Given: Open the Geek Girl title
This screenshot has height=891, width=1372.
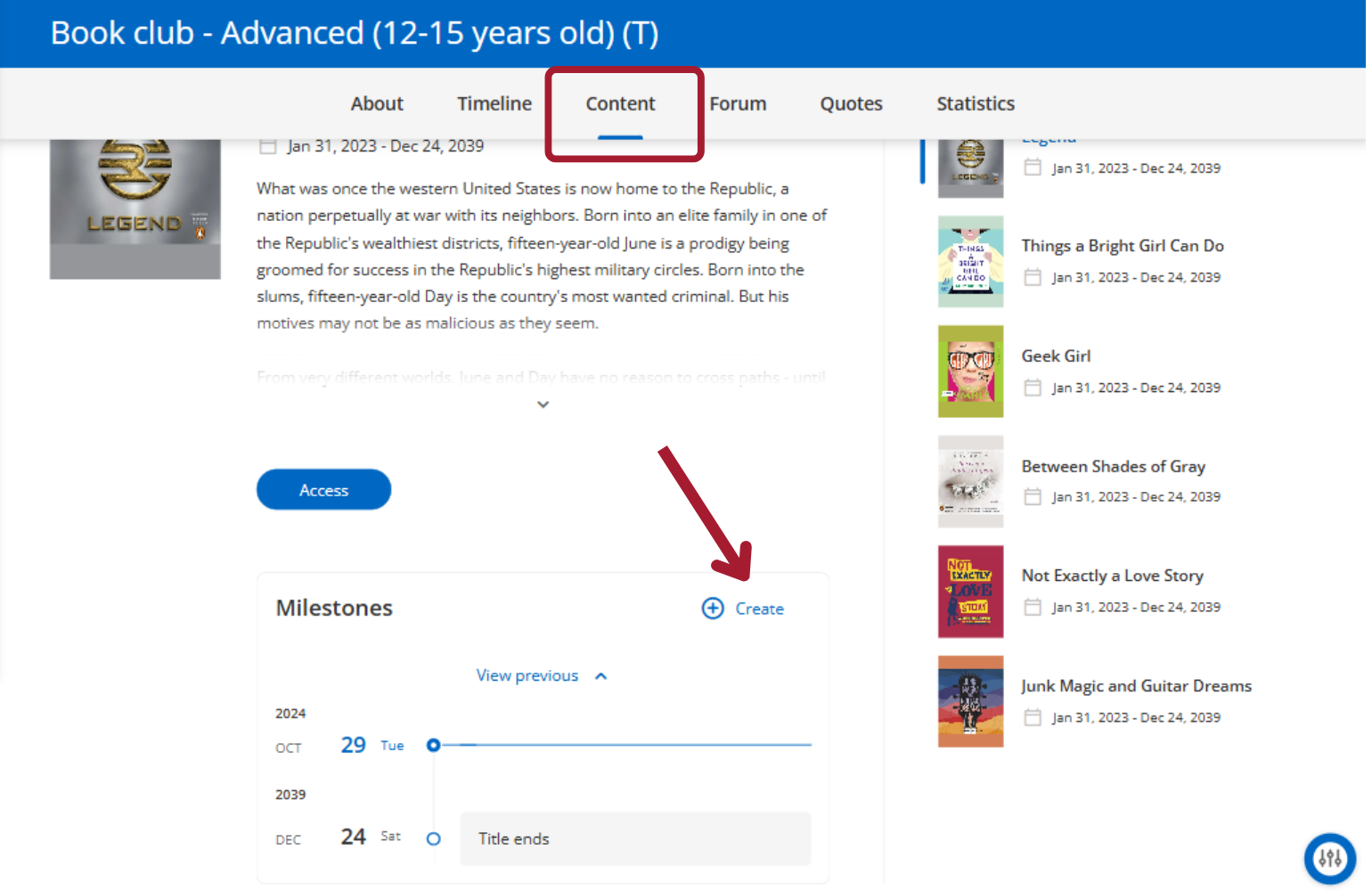Looking at the screenshot, I should 1056,356.
